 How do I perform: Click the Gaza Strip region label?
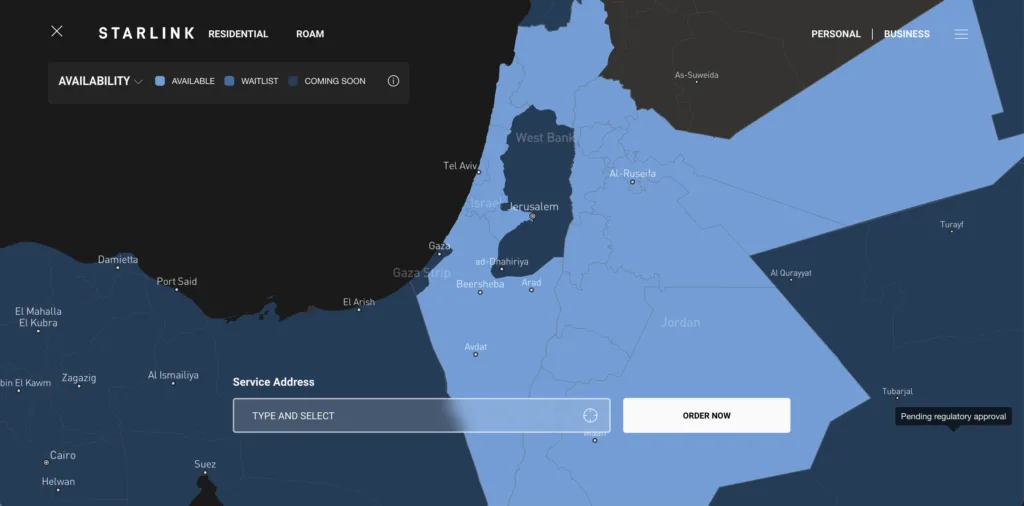[x=421, y=273]
